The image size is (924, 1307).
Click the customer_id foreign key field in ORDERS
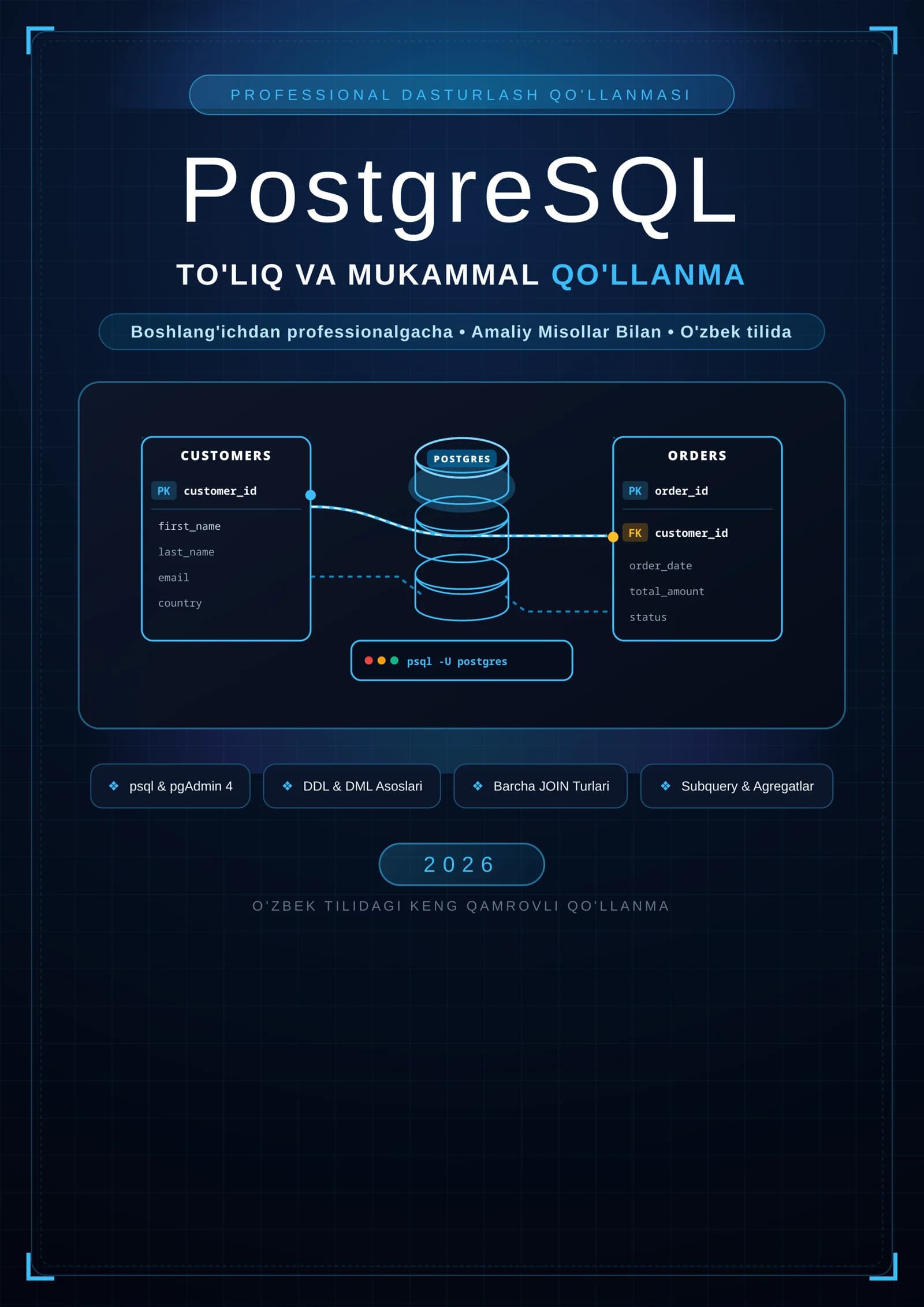691,533
